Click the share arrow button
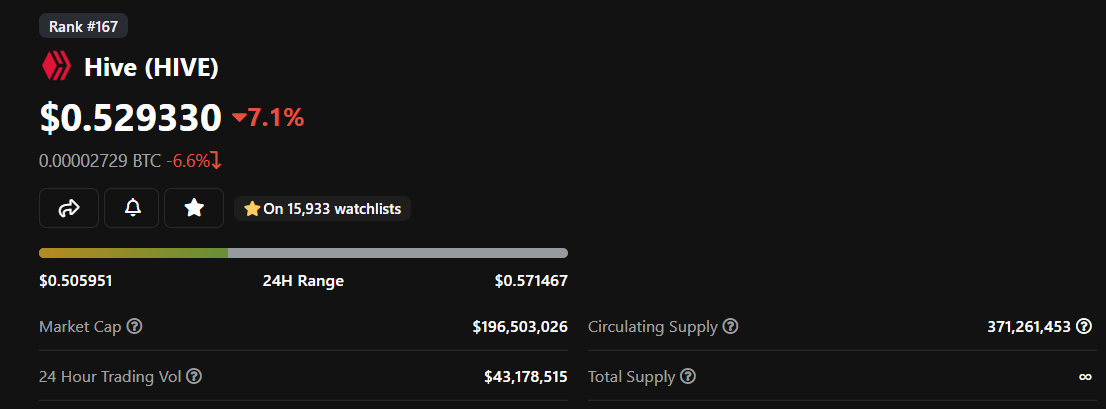Screen dimensions: 1106x409 [x=69, y=208]
